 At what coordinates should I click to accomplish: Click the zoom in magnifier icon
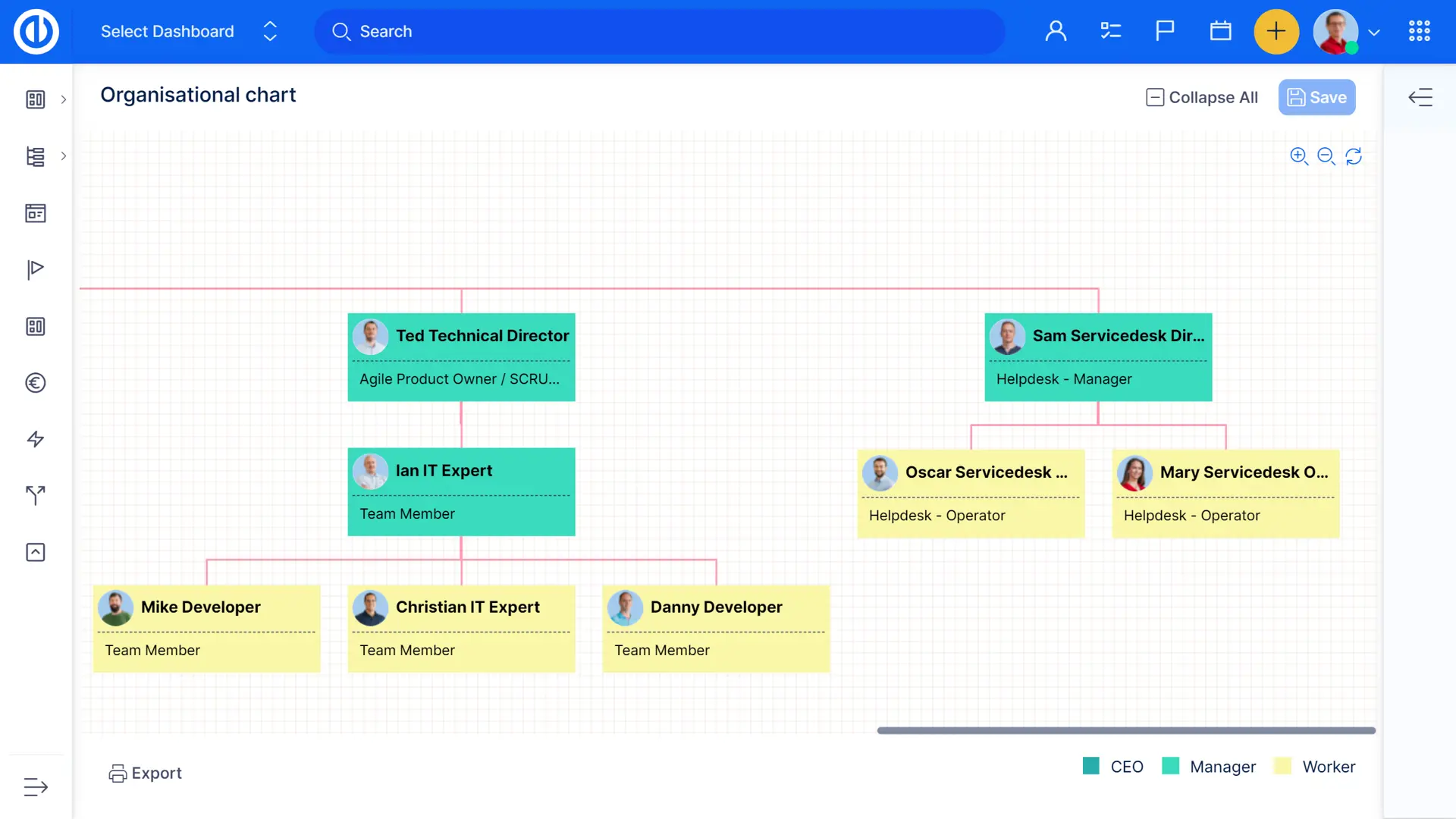coord(1298,156)
